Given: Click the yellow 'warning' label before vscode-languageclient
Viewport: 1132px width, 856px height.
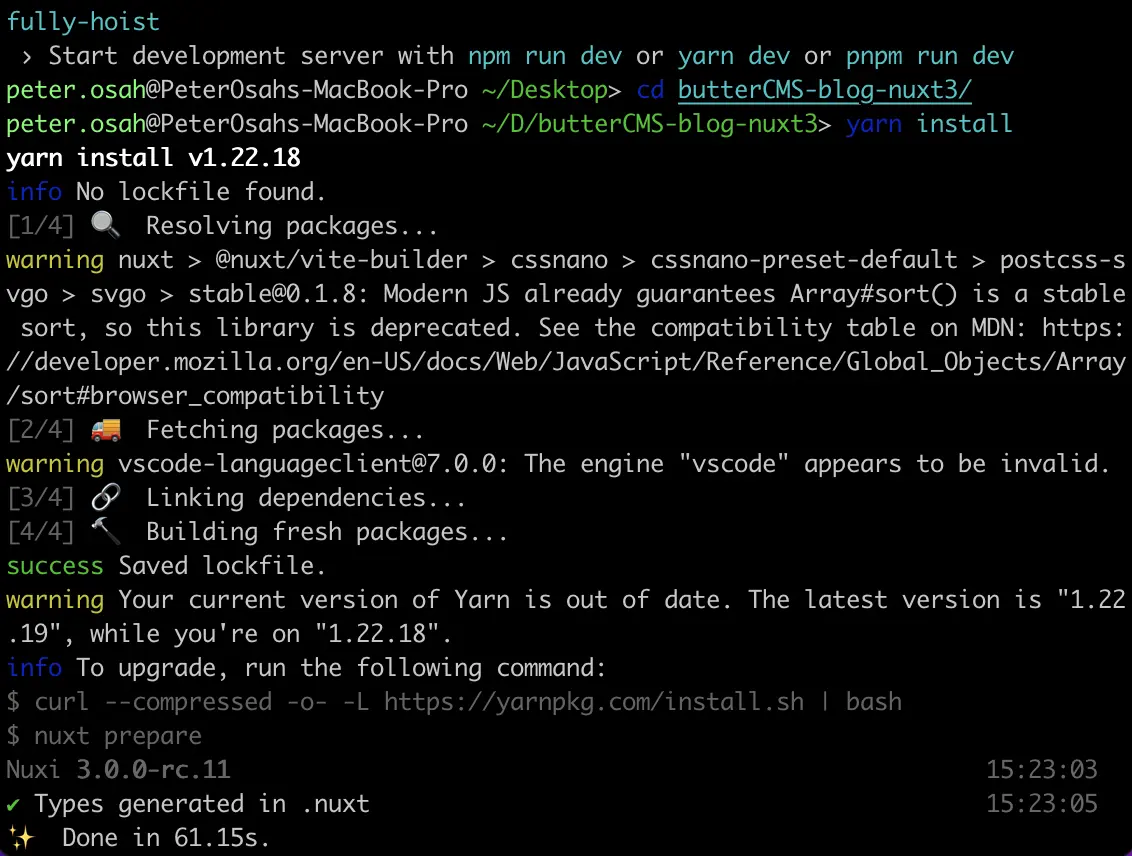Looking at the screenshot, I should 55,463.
